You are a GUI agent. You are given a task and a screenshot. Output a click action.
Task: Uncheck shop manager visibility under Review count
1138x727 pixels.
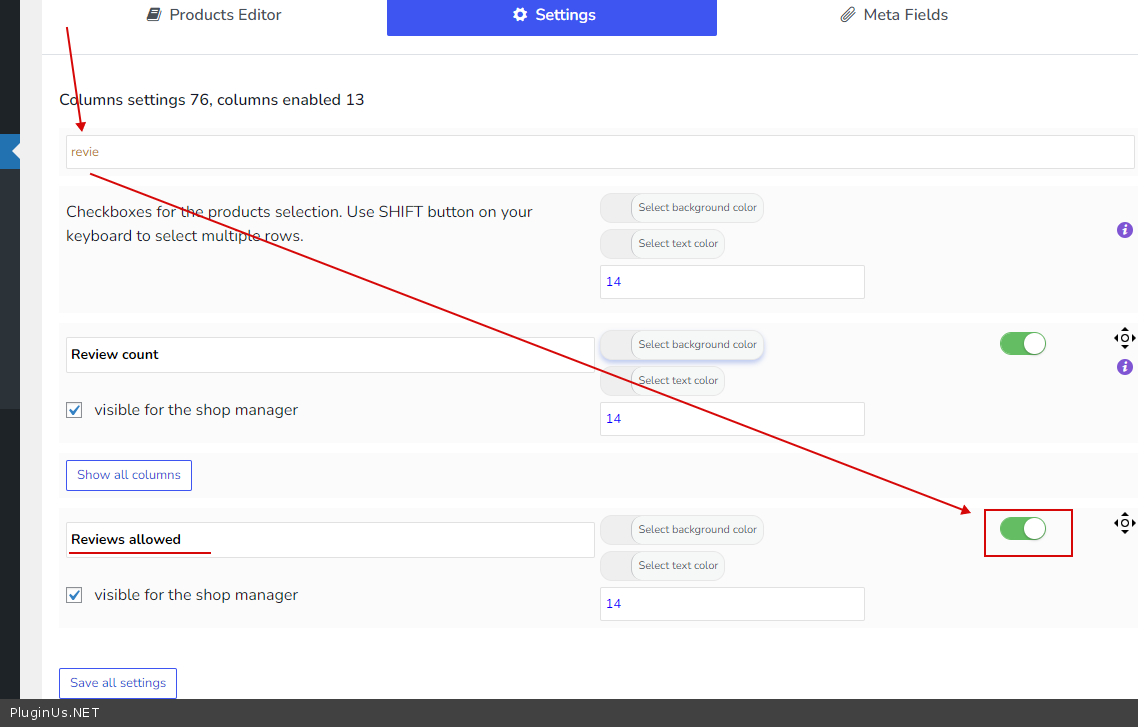(74, 410)
